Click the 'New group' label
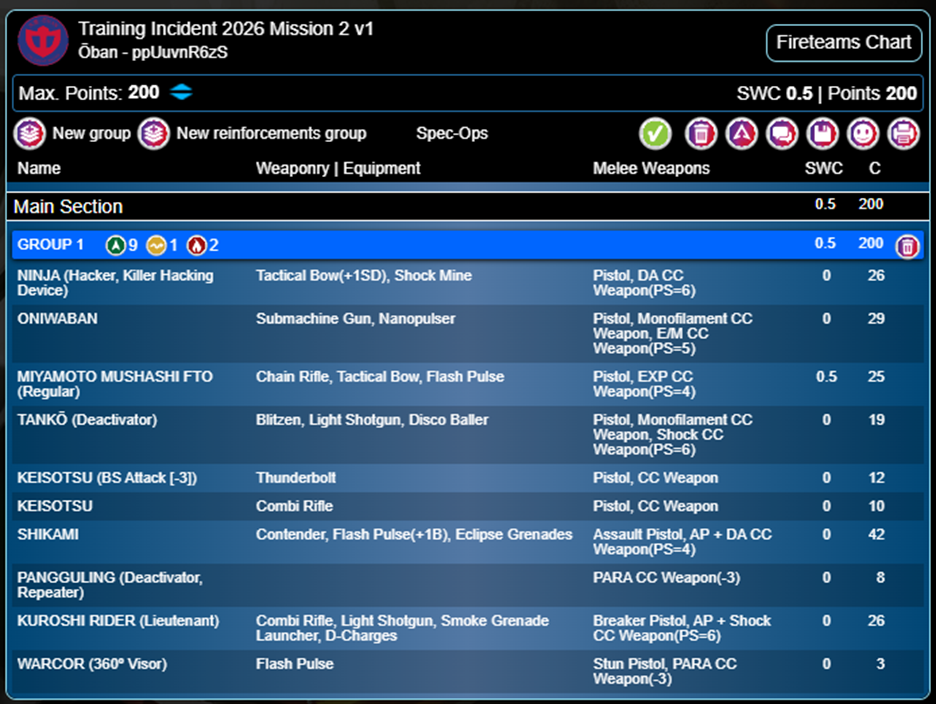 [91, 133]
